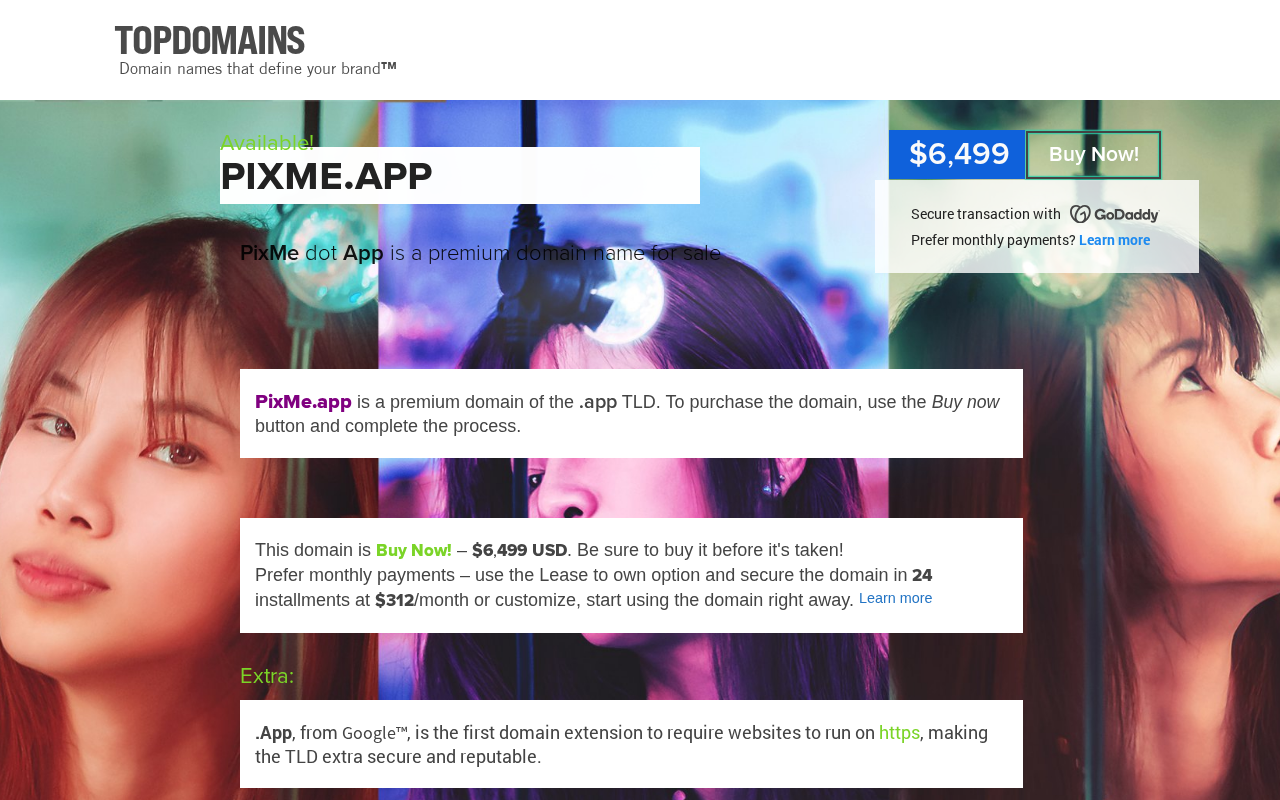
Task: Click the premium domain for sale subtitle
Action: click(480, 253)
